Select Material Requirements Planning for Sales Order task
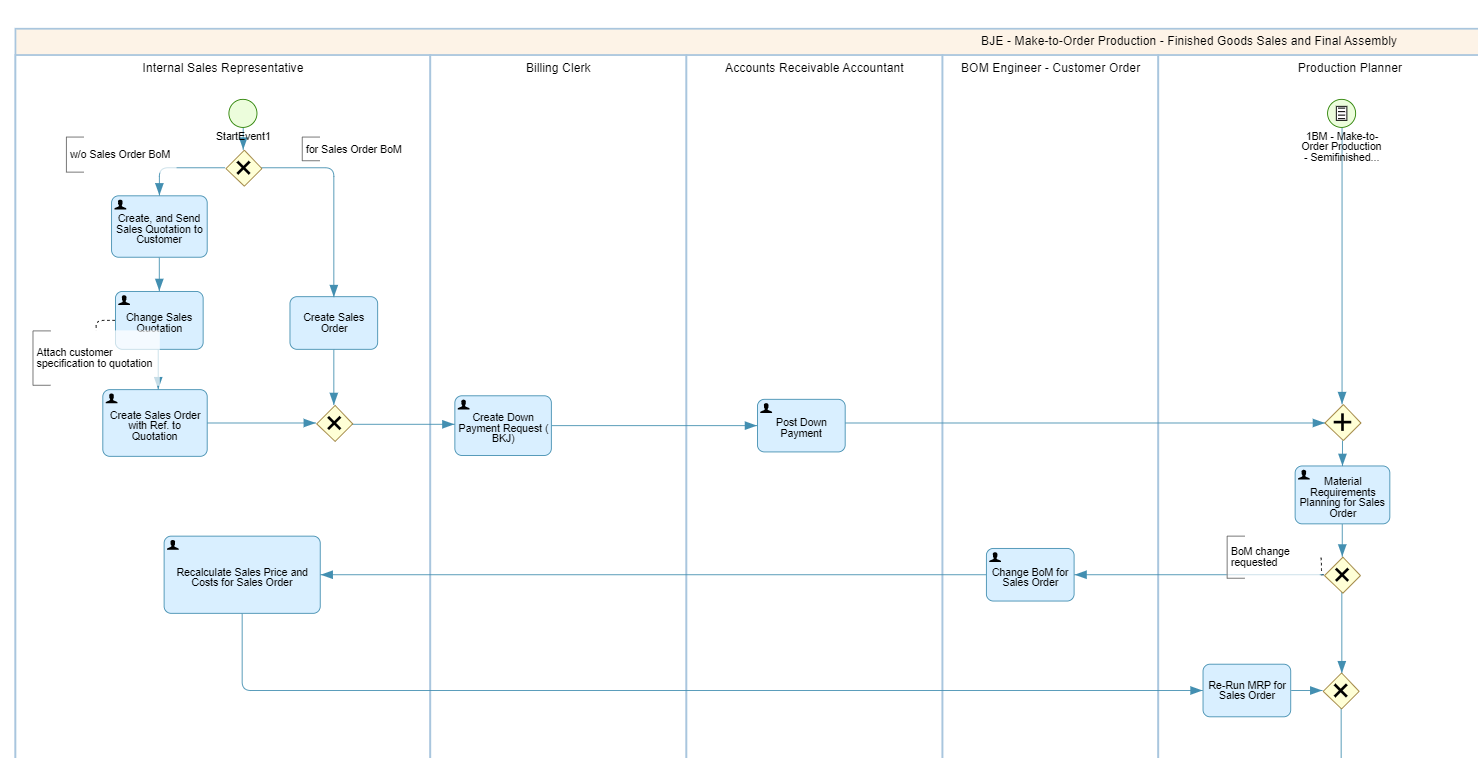This screenshot has height=758, width=1478. (x=1342, y=496)
